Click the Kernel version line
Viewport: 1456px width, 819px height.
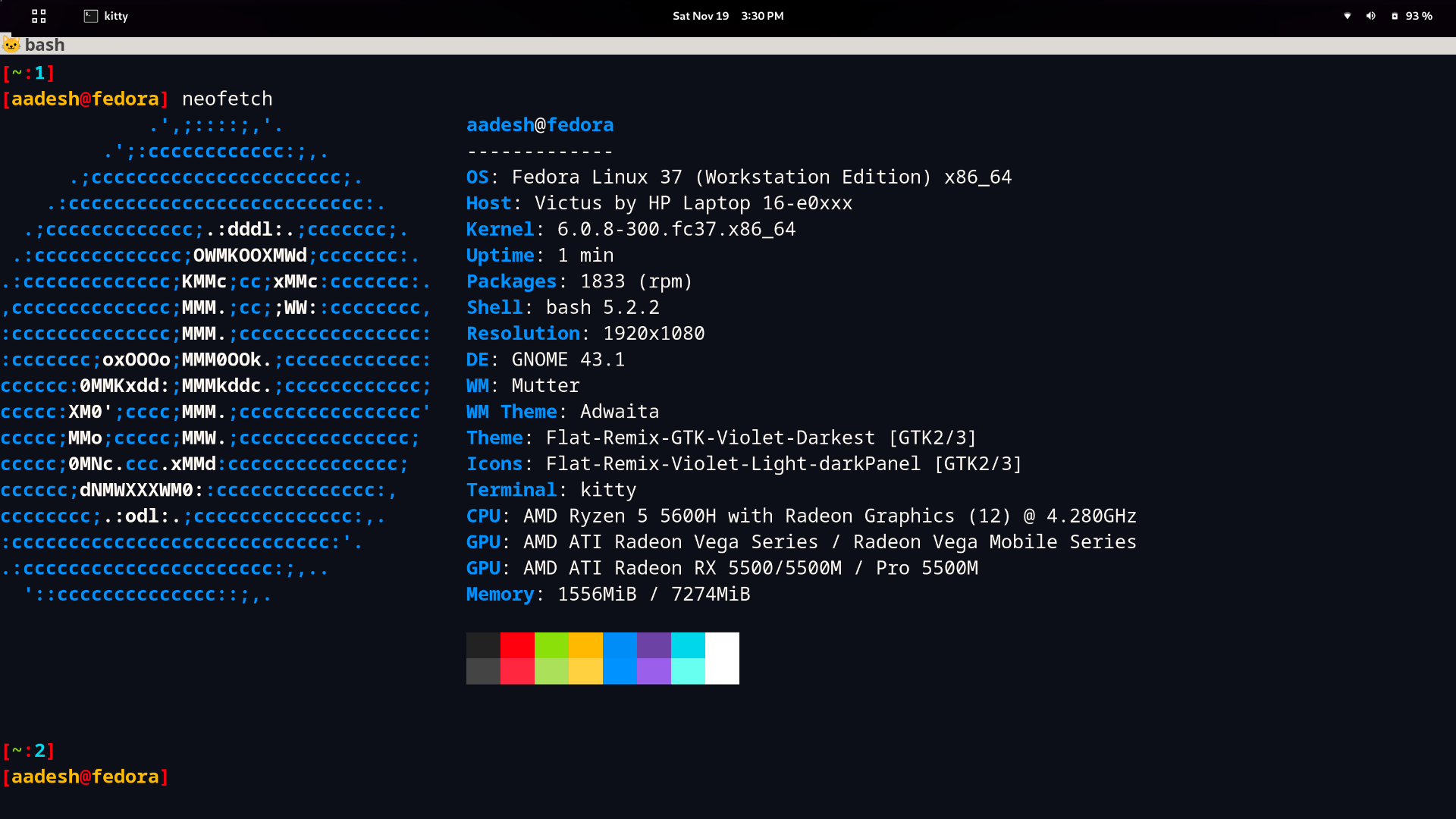coord(631,229)
